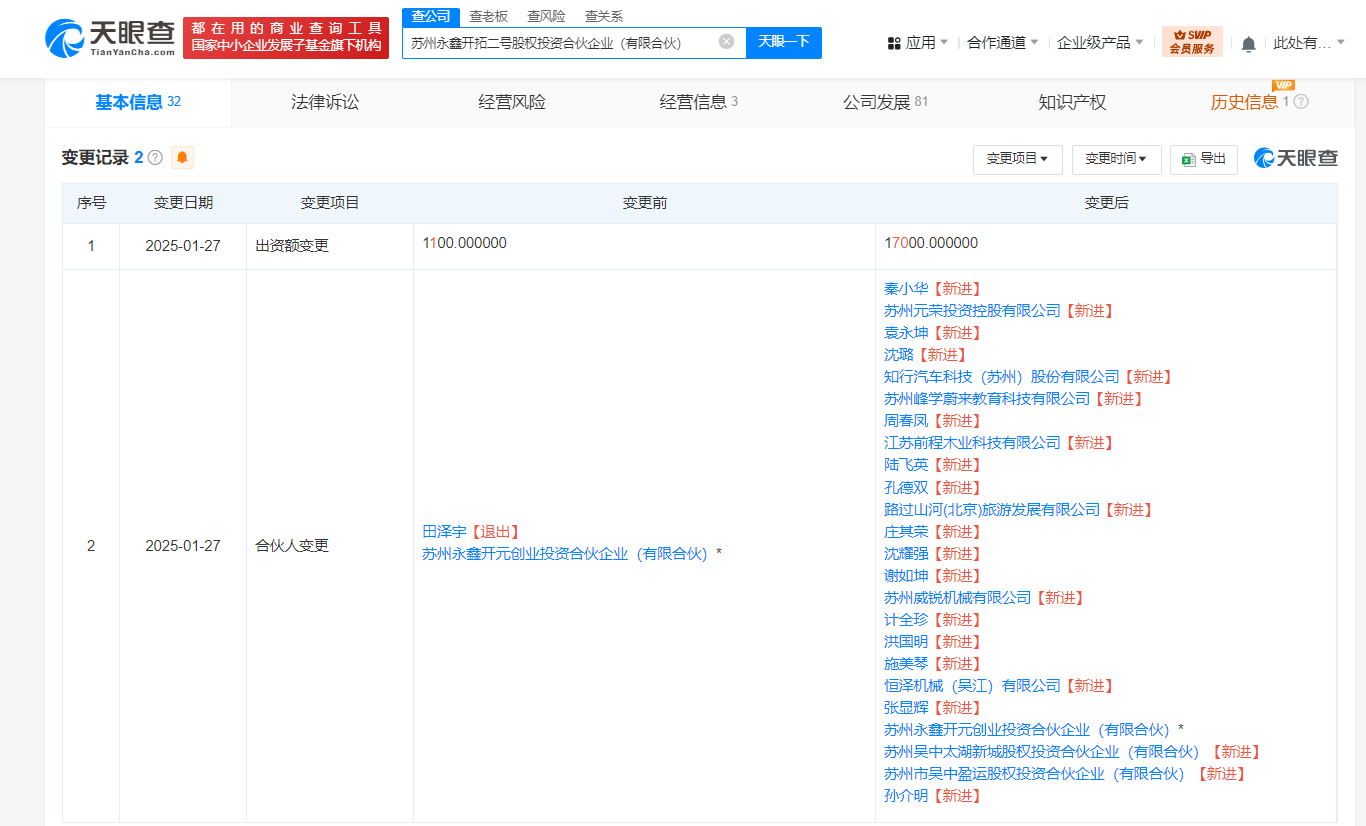
Task: Open 孙介明 partner link
Action: [906, 796]
